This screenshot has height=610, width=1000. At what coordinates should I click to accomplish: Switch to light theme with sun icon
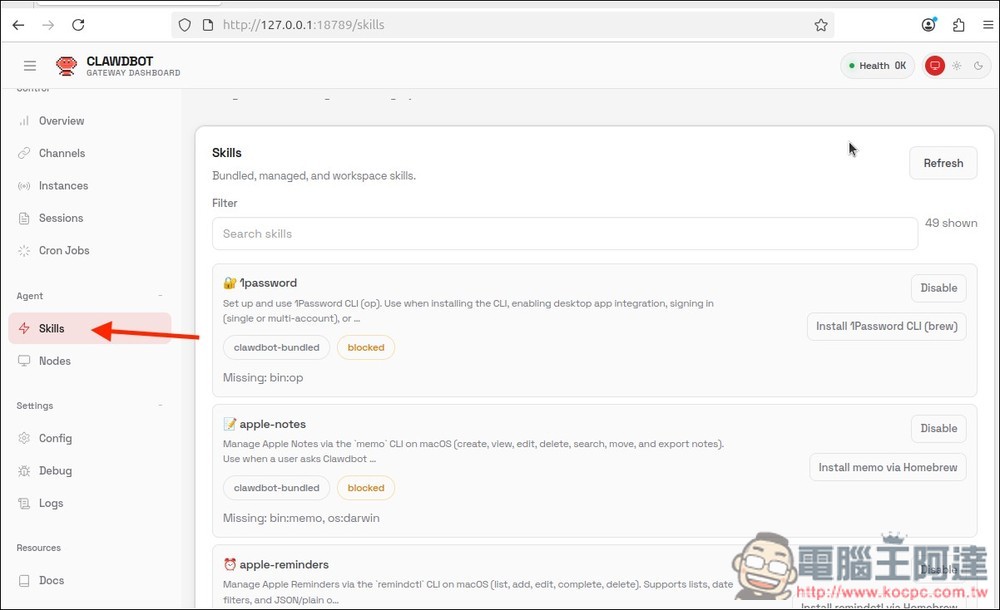point(957,66)
